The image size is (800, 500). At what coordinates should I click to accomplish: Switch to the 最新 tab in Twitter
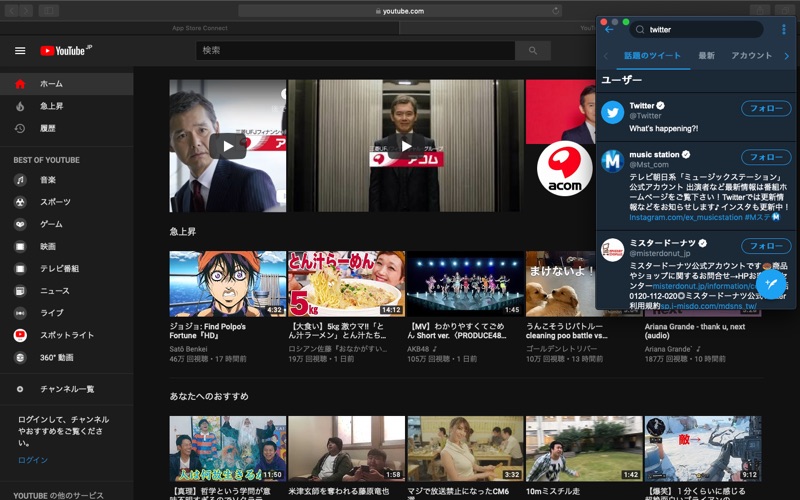pos(706,56)
